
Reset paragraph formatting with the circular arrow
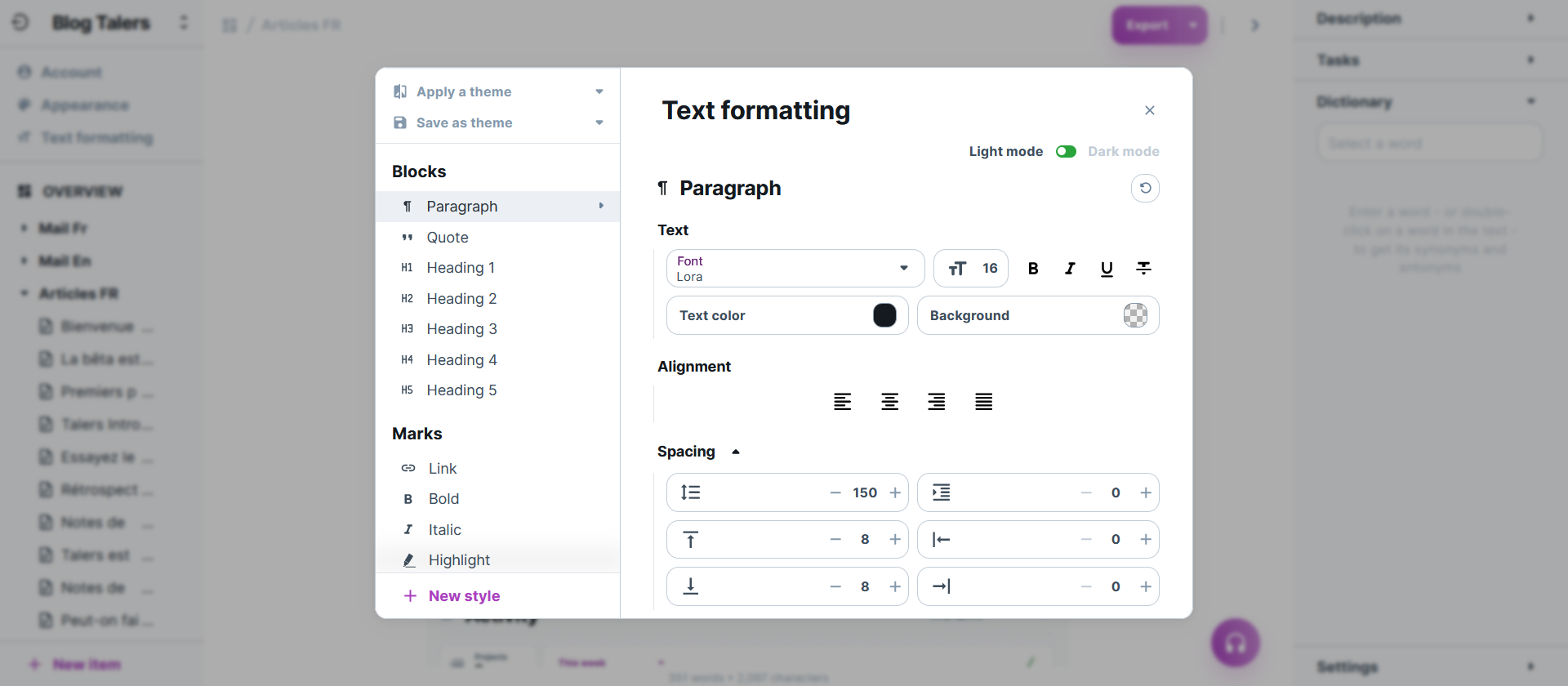(1145, 189)
